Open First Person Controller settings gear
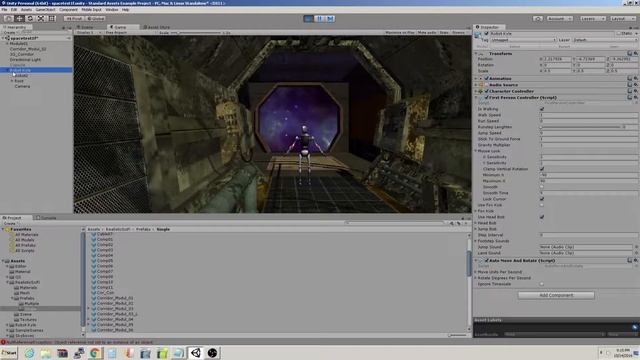Screen dimensions: 640x360 (x=636, y=98)
